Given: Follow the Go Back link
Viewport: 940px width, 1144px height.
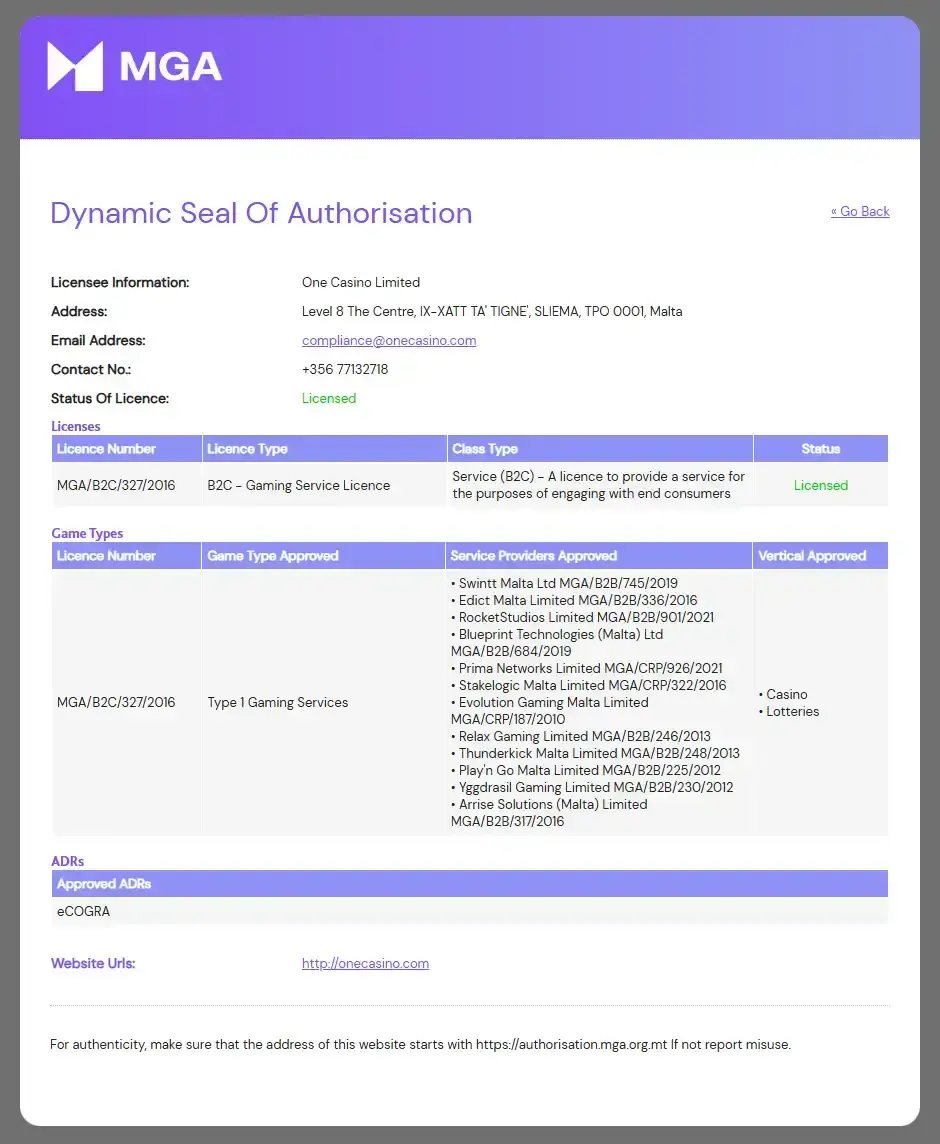Looking at the screenshot, I should click(x=860, y=212).
